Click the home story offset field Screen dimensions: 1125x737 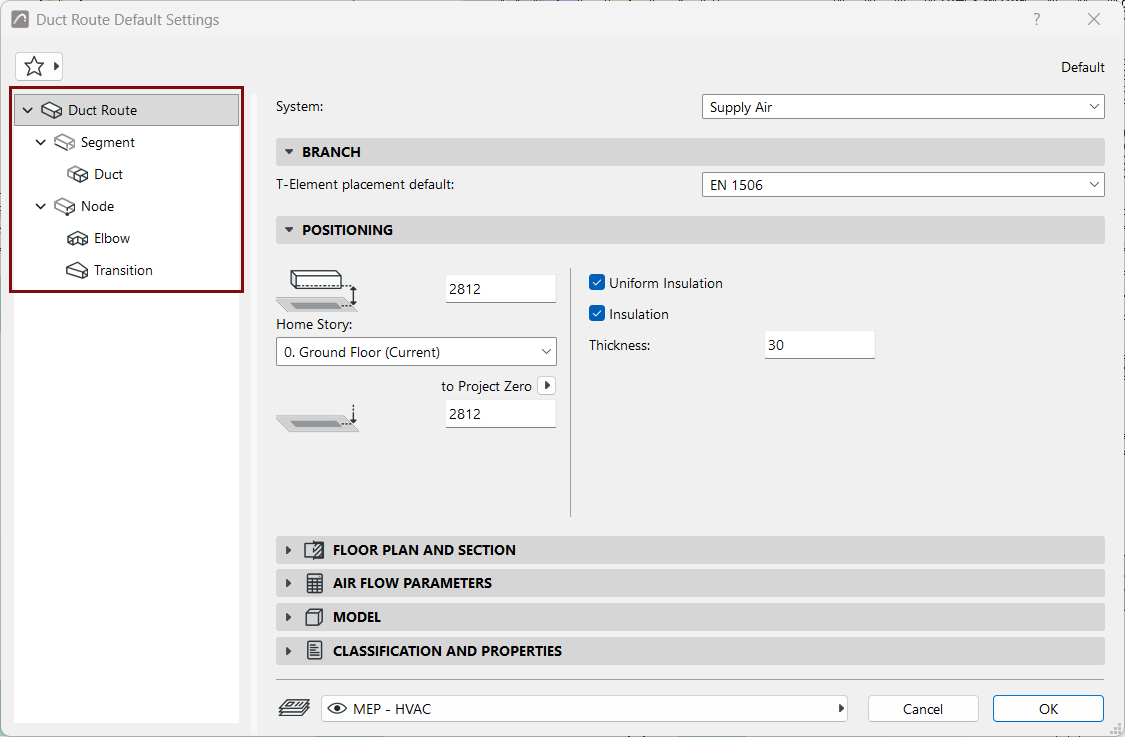[x=501, y=289]
